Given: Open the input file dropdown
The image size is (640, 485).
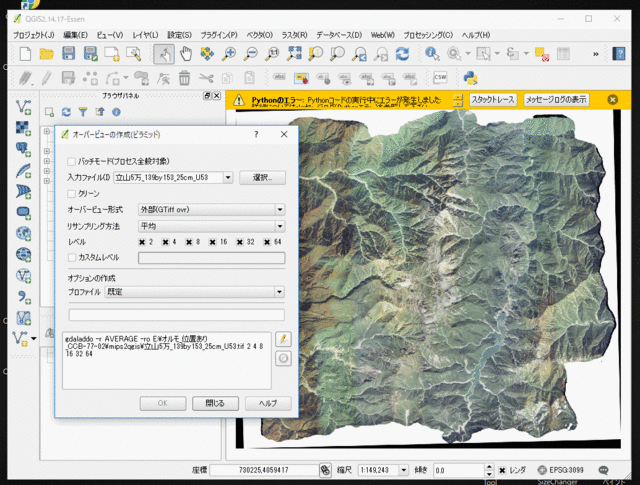Looking at the screenshot, I should click(228, 178).
